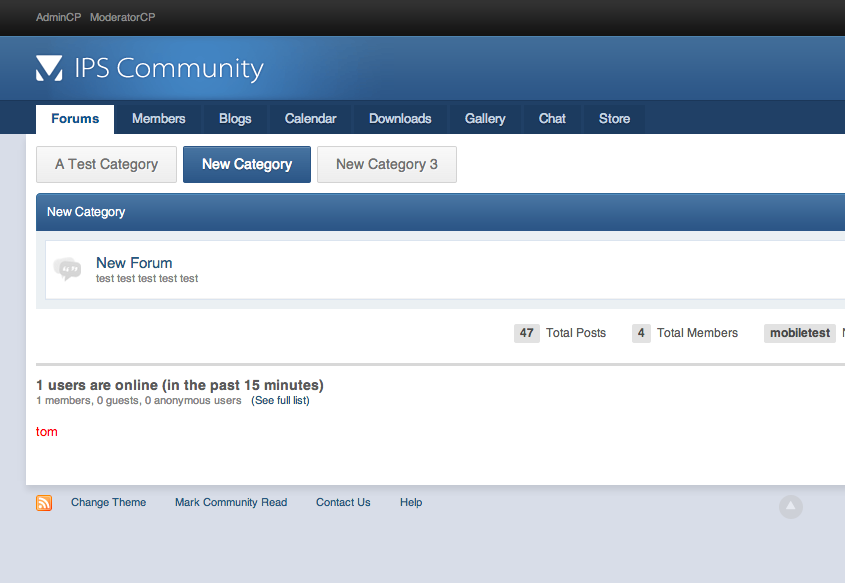
Task: View the Gallery tab
Action: pos(485,119)
